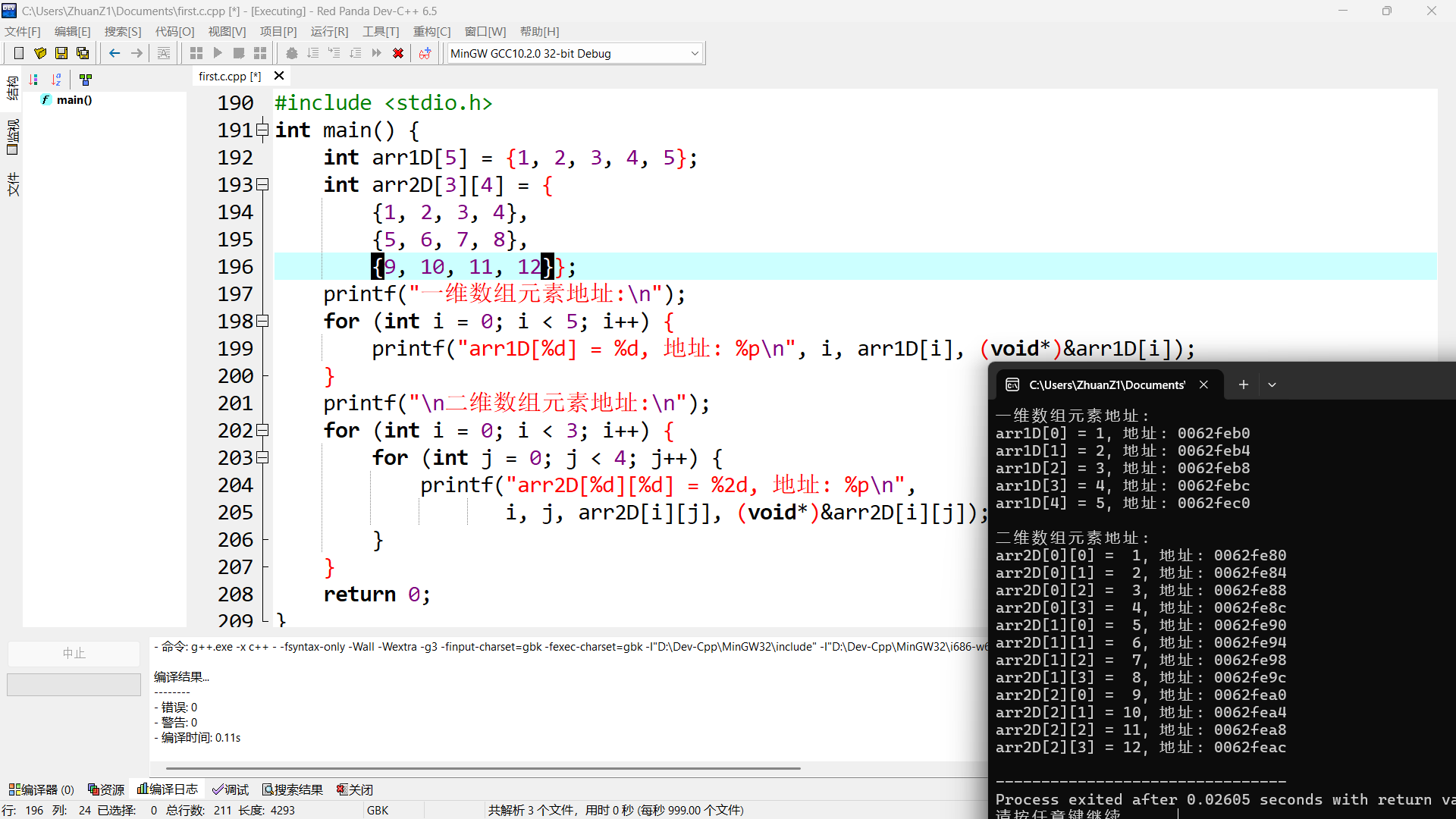Open the MinGW GCC compiler set dropdown

pos(694,53)
